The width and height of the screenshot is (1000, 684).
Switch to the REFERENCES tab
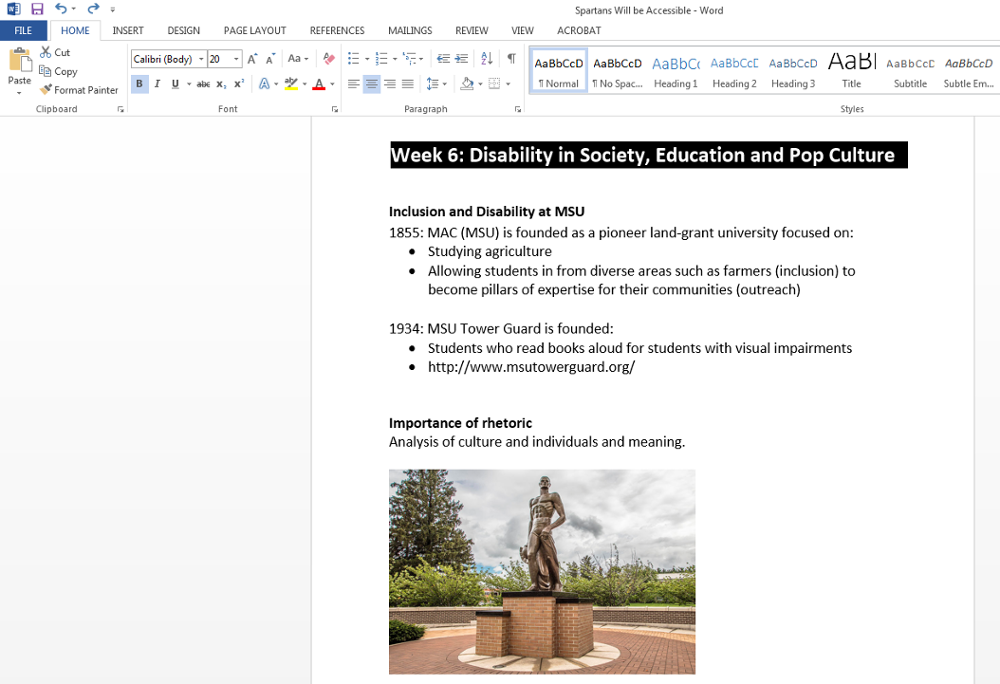(337, 31)
